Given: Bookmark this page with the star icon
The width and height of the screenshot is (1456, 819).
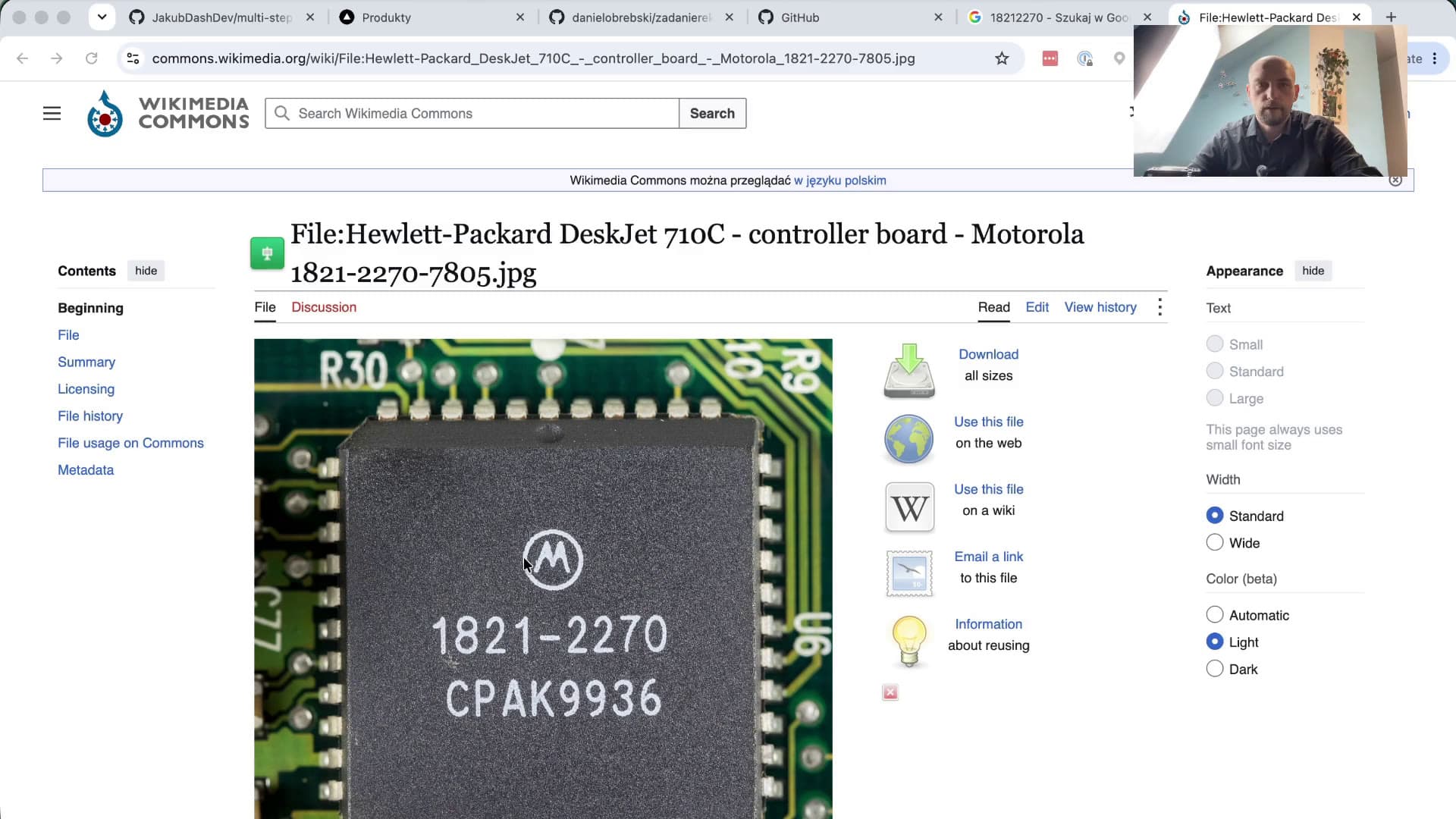Looking at the screenshot, I should (x=1002, y=58).
